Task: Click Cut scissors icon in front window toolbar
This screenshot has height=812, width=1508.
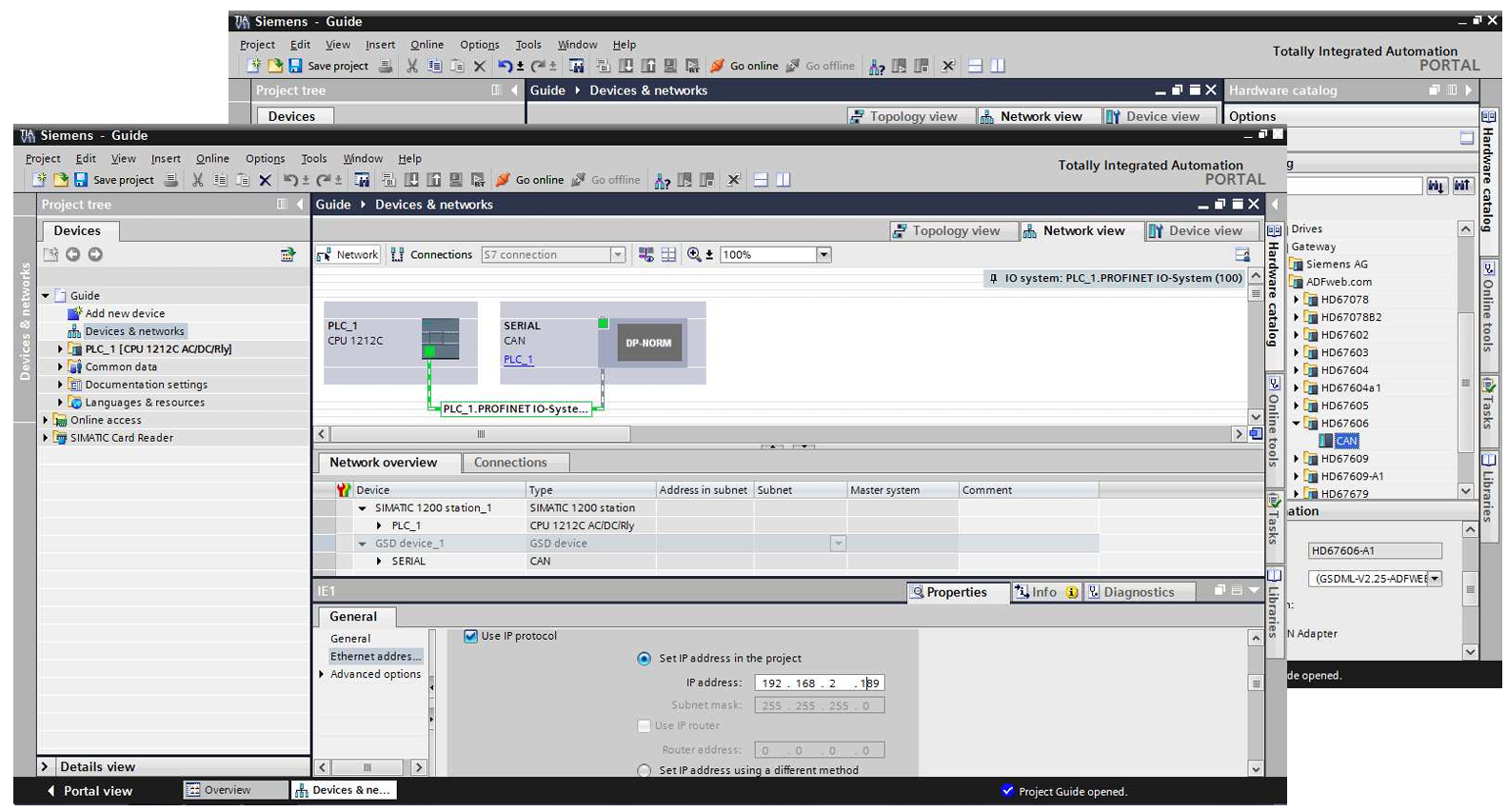Action: click(x=198, y=180)
